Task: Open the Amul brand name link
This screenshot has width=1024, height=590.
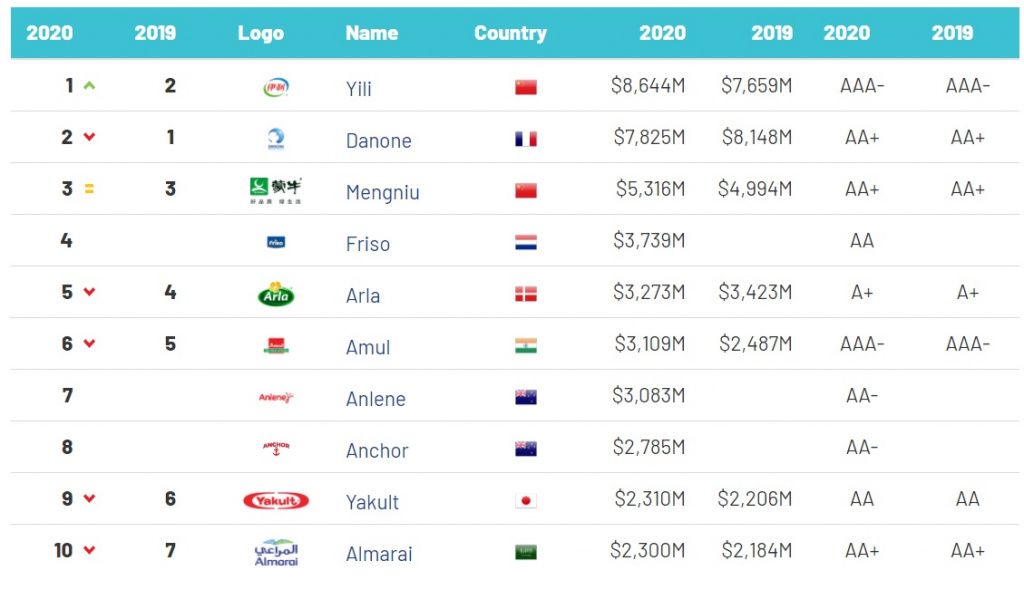Action: (368, 347)
